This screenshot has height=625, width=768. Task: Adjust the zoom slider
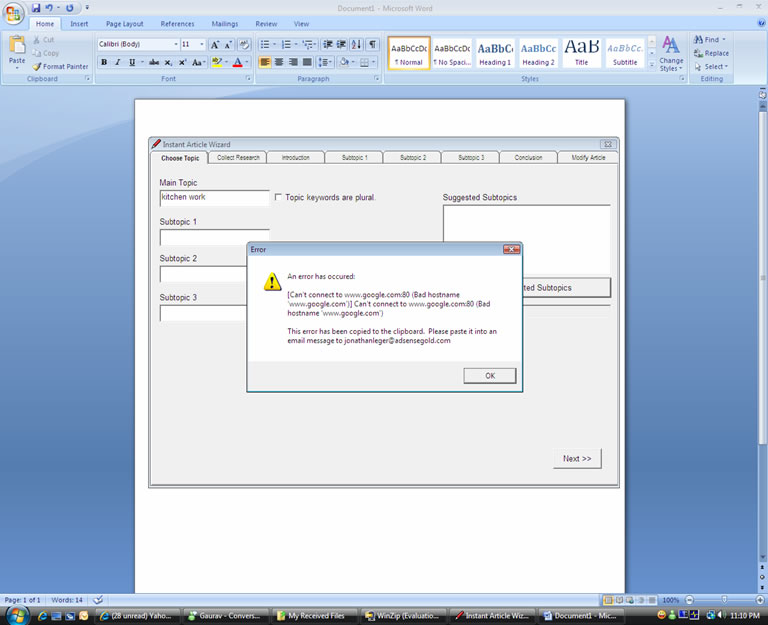[x=724, y=600]
